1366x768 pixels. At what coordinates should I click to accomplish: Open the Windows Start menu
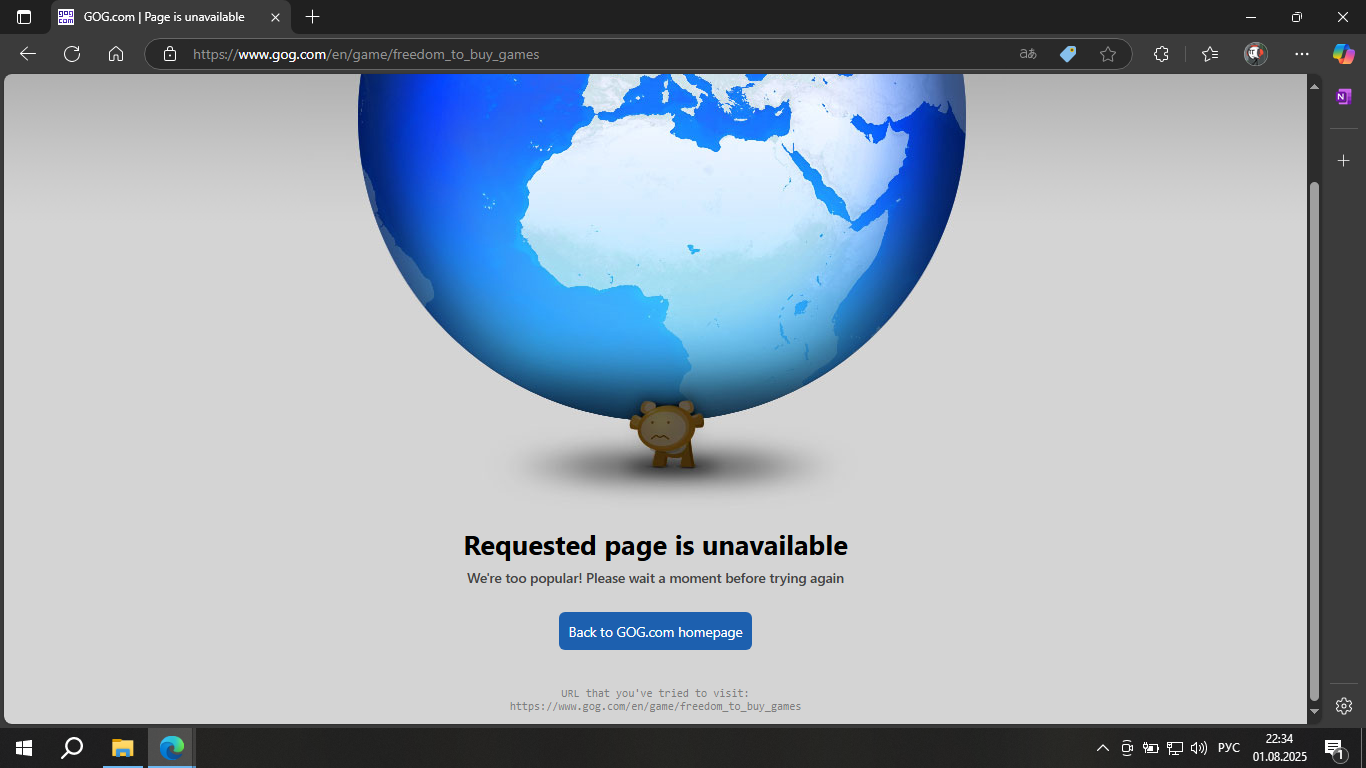tap(24, 747)
